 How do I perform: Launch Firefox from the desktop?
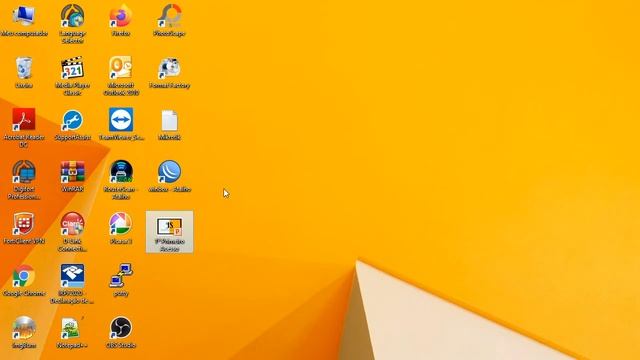121,20
